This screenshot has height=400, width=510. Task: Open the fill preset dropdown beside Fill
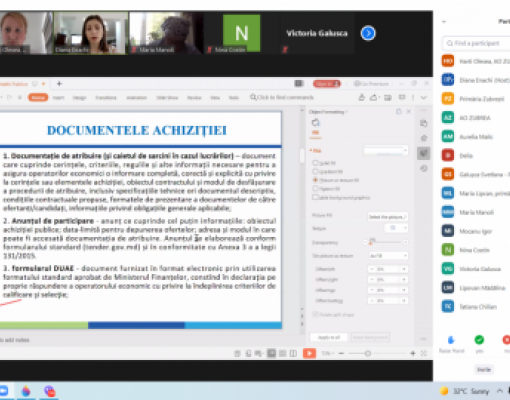coord(386,151)
